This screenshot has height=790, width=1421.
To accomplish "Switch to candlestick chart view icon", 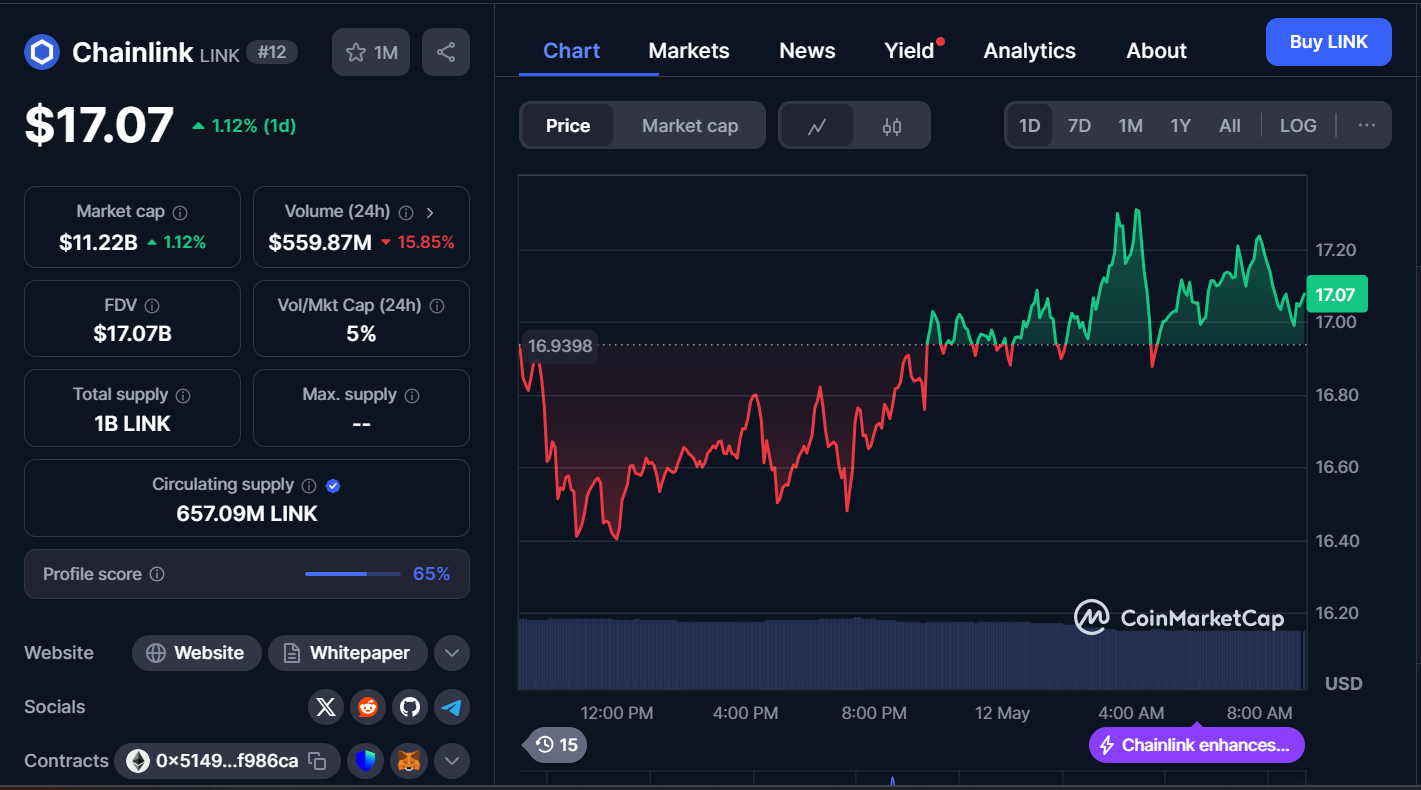I will (x=892, y=126).
